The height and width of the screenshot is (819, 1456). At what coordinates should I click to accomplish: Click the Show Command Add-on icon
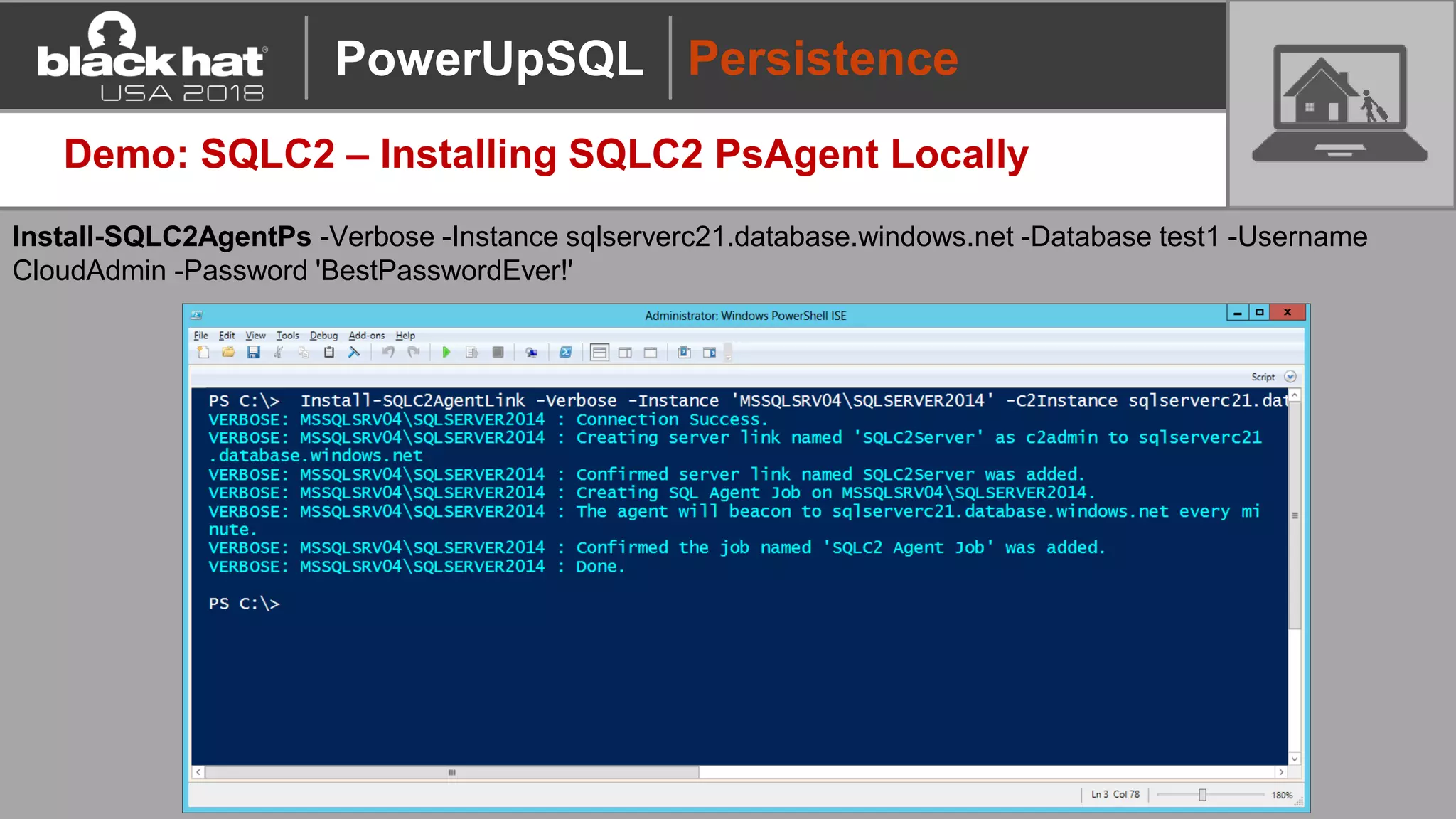(710, 352)
